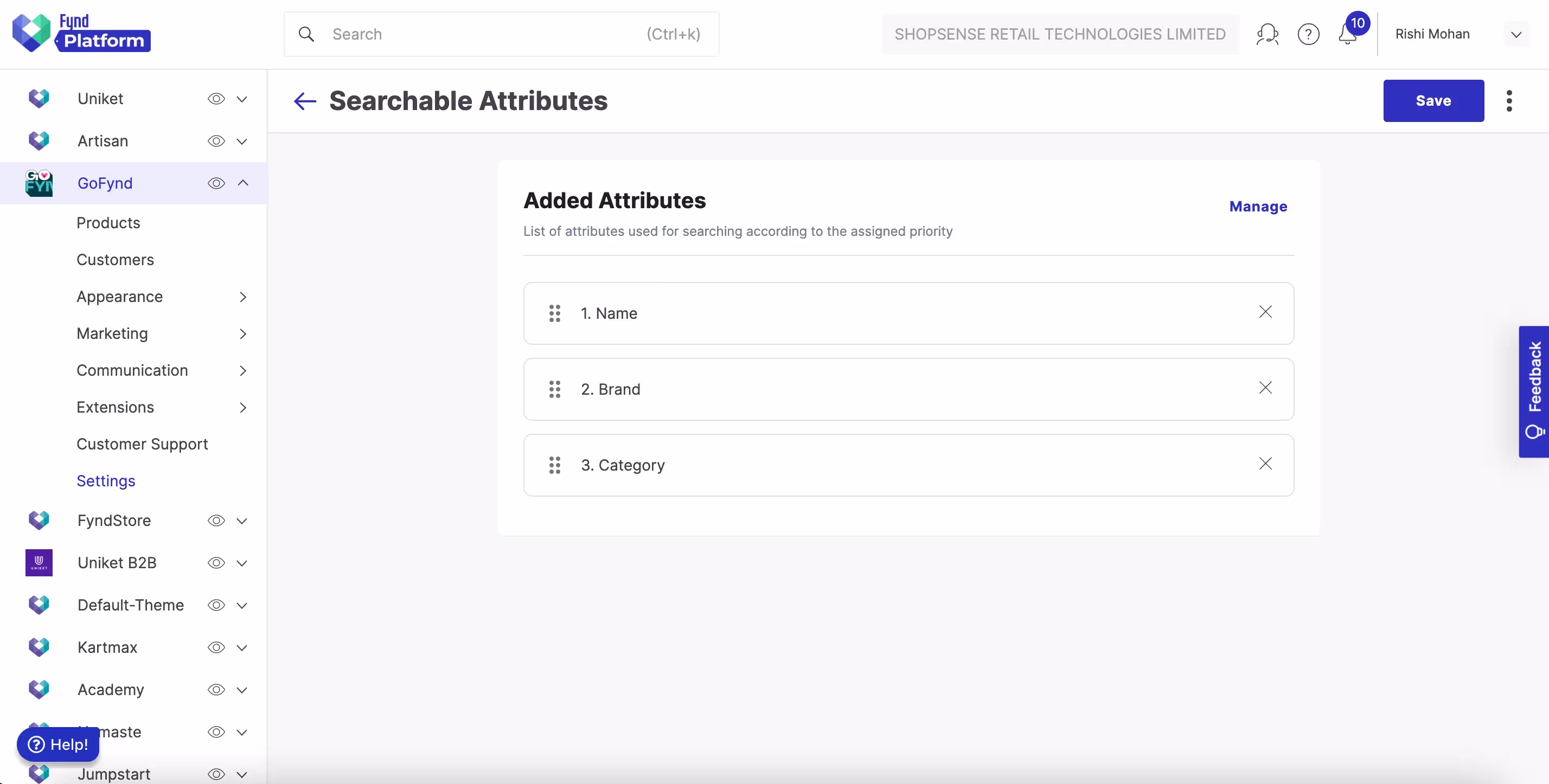Click the help question mark icon in header

(1308, 34)
